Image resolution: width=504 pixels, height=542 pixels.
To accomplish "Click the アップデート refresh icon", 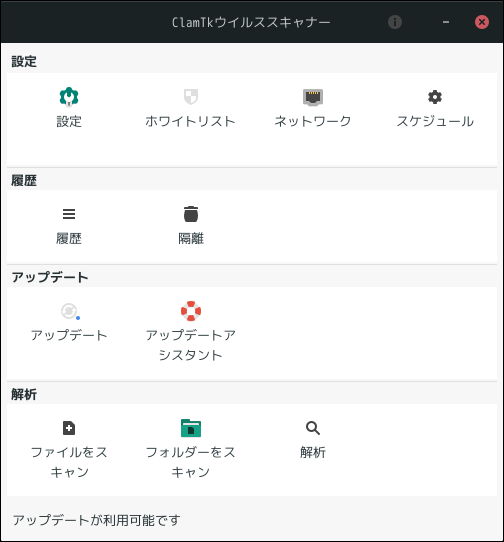I will point(70,311).
